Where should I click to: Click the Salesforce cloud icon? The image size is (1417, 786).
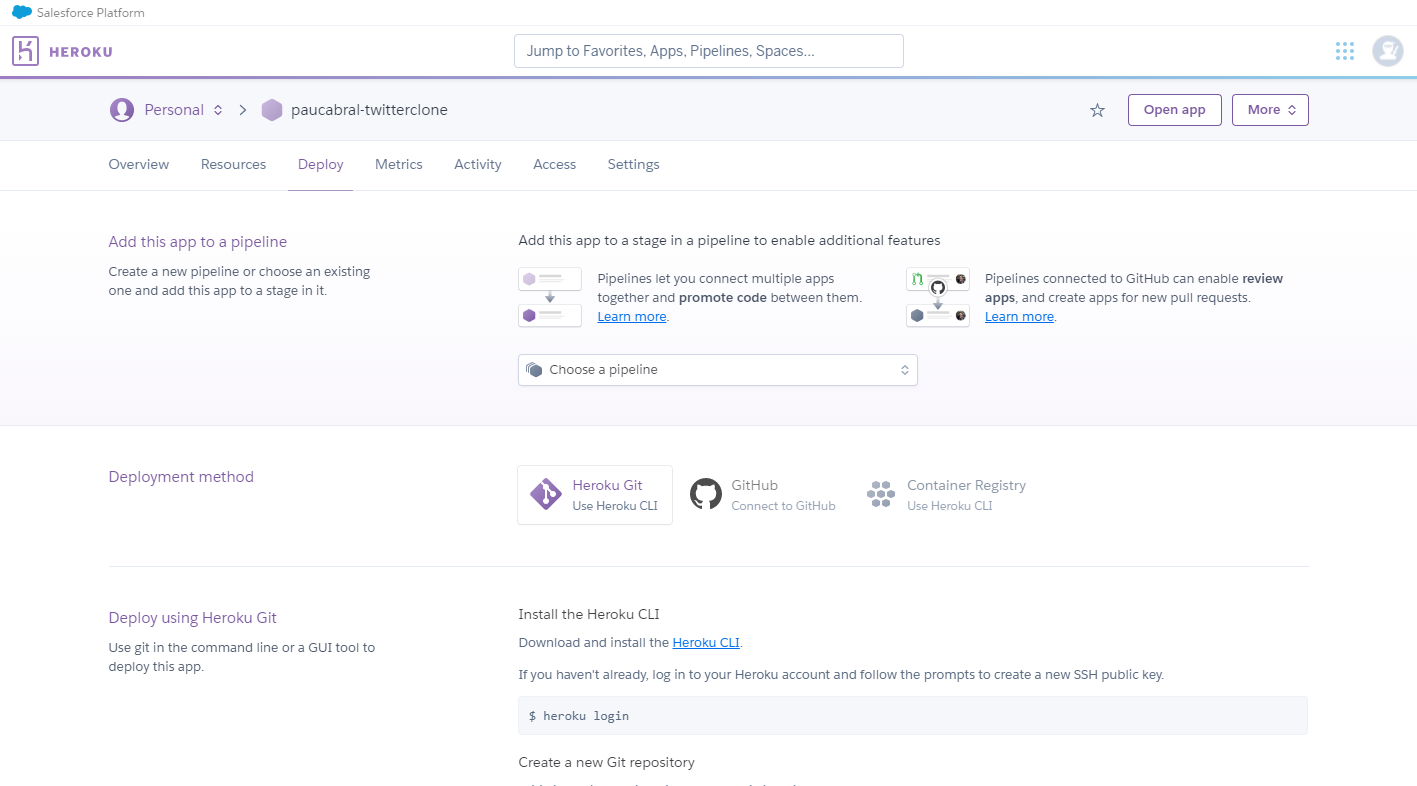tap(22, 13)
